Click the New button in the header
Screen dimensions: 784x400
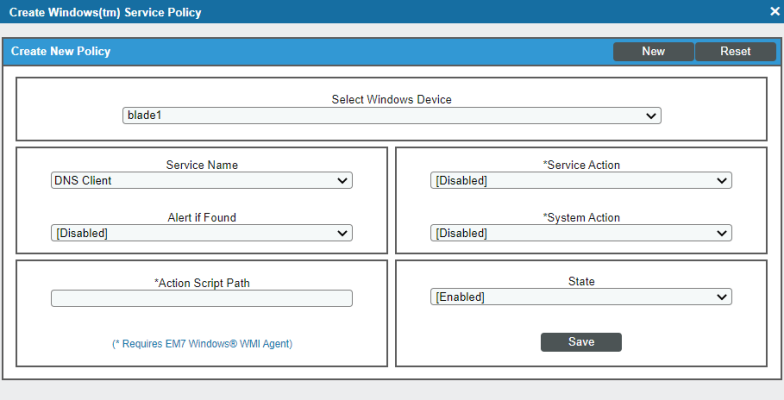[x=653, y=52]
